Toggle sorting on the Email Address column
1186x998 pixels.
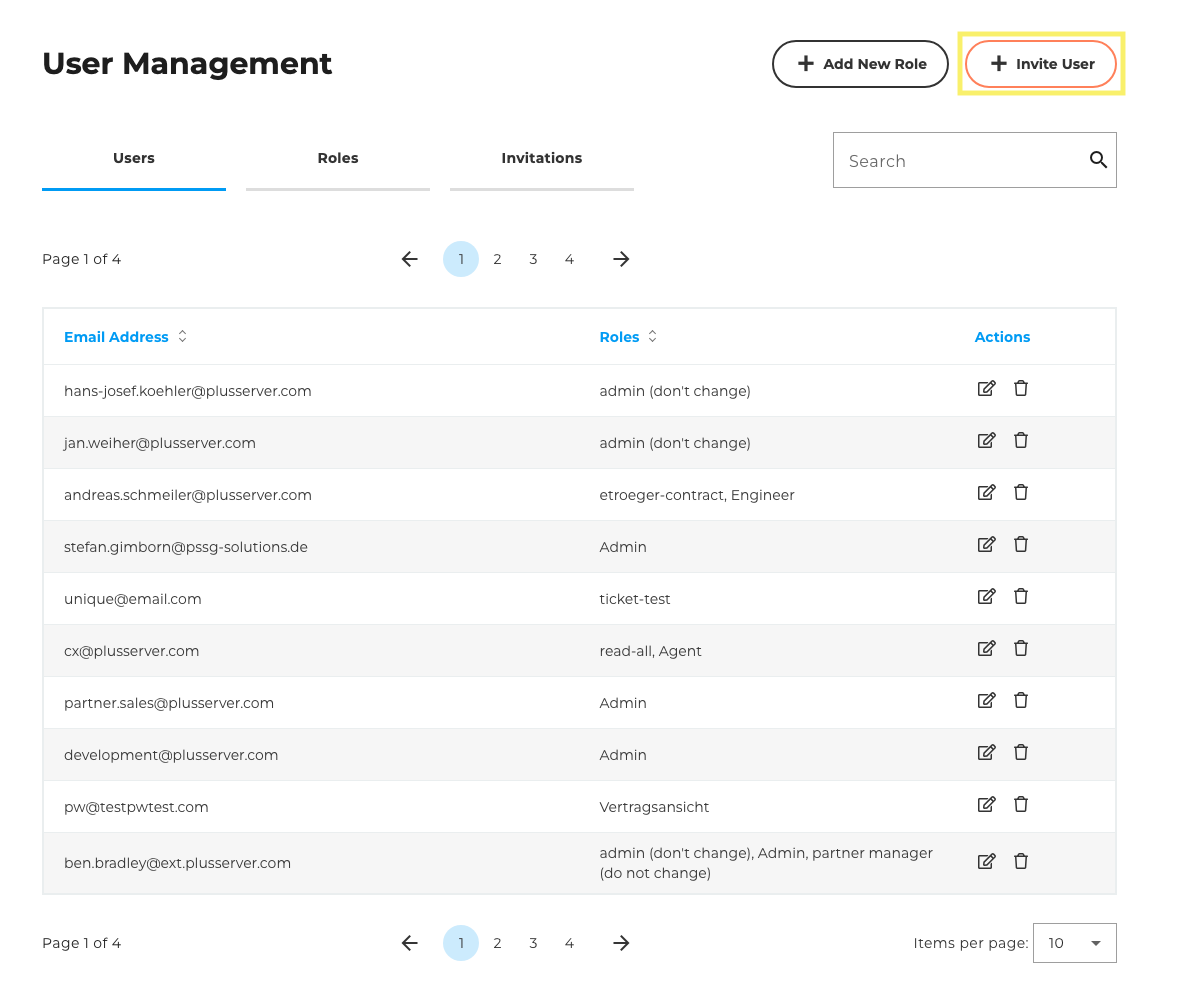point(182,336)
